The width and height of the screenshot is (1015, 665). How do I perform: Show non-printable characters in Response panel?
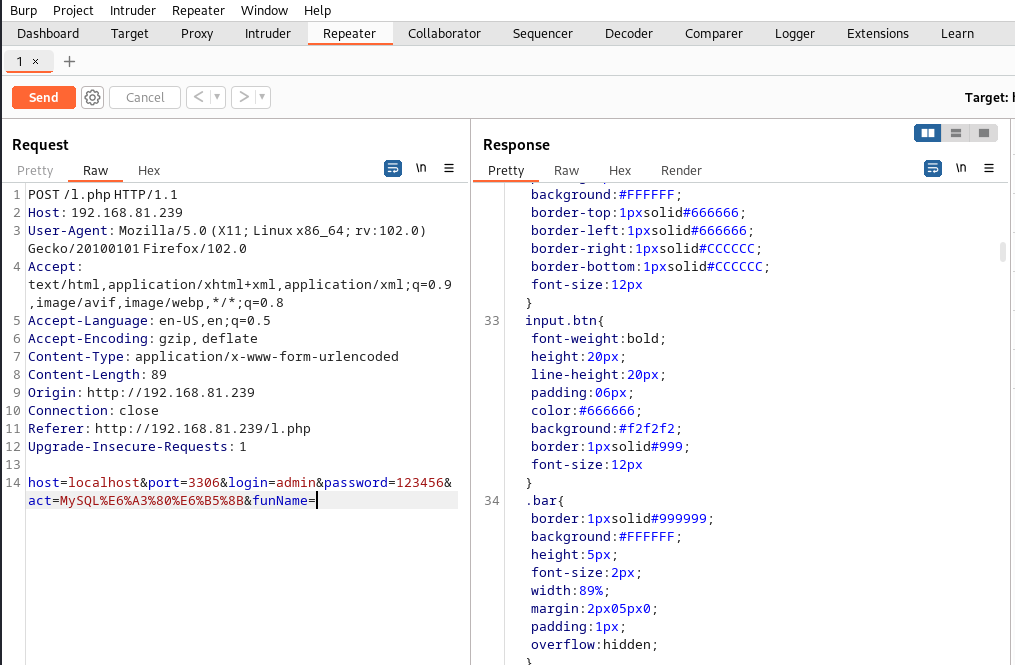pos(960,169)
